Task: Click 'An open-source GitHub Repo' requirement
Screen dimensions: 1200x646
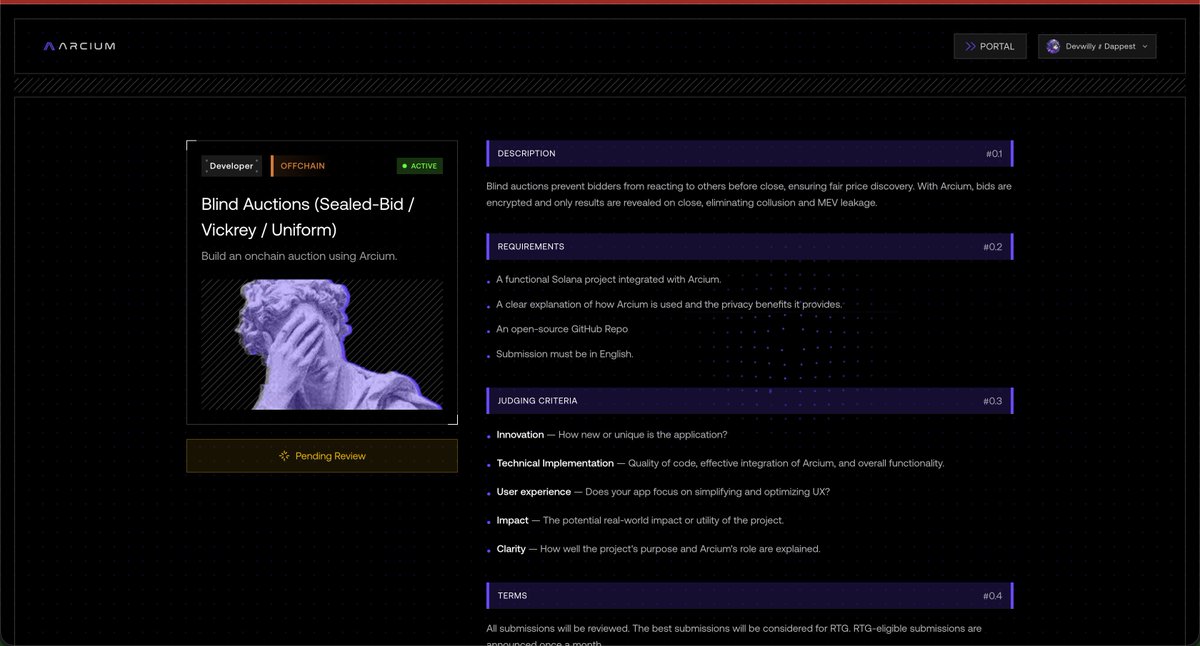Action: coord(562,329)
